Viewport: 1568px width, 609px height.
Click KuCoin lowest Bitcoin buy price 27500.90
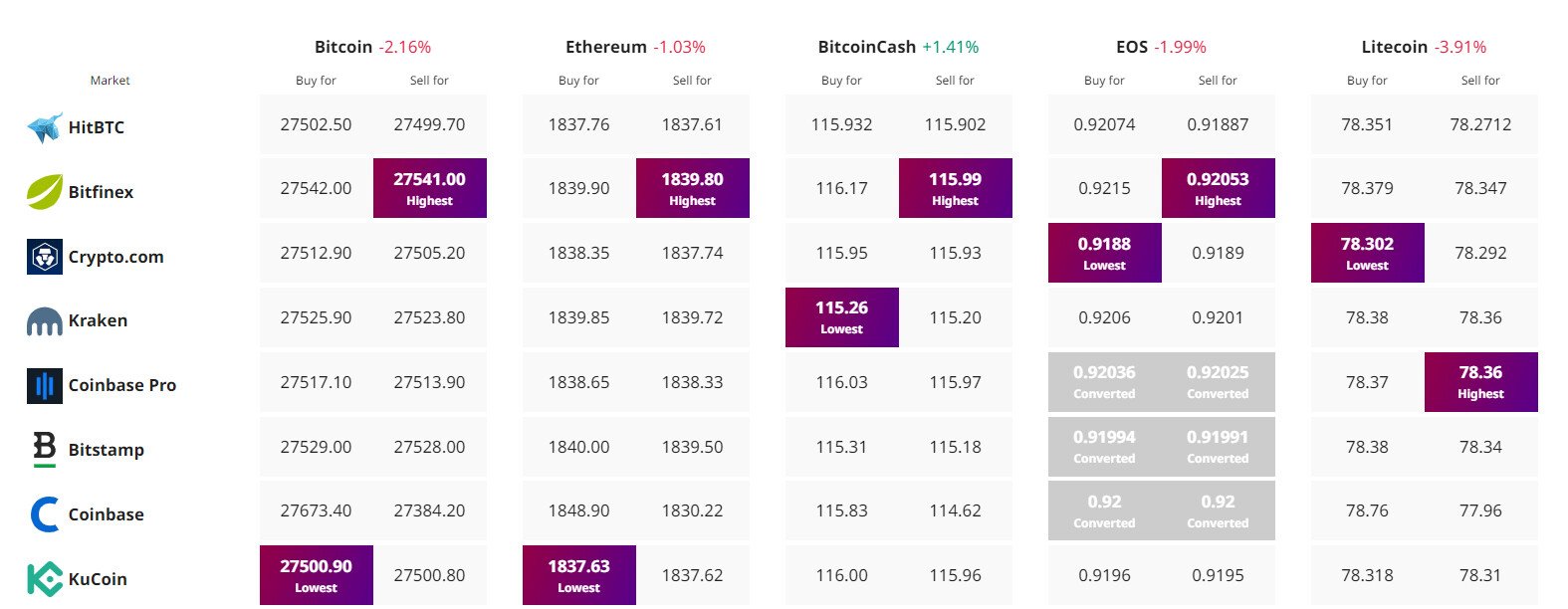point(316,575)
